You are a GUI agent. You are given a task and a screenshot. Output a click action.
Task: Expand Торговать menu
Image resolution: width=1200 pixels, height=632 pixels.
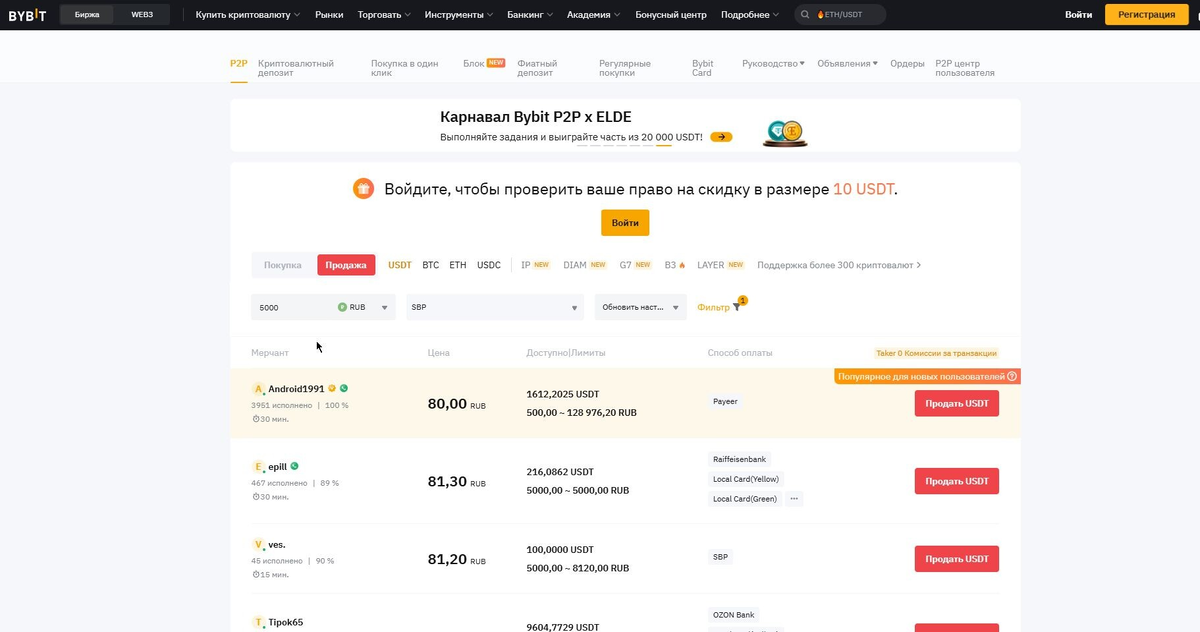coord(385,15)
